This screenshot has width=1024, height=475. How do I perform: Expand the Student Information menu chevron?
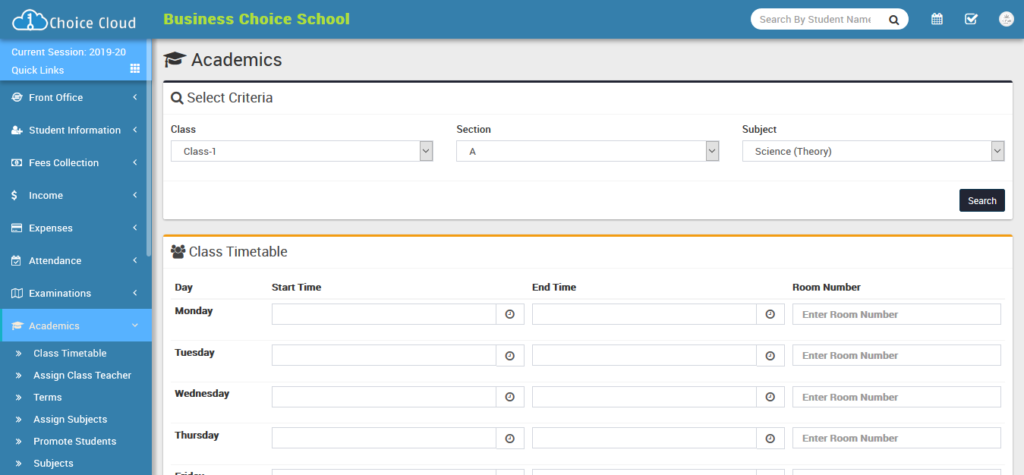[x=135, y=130]
